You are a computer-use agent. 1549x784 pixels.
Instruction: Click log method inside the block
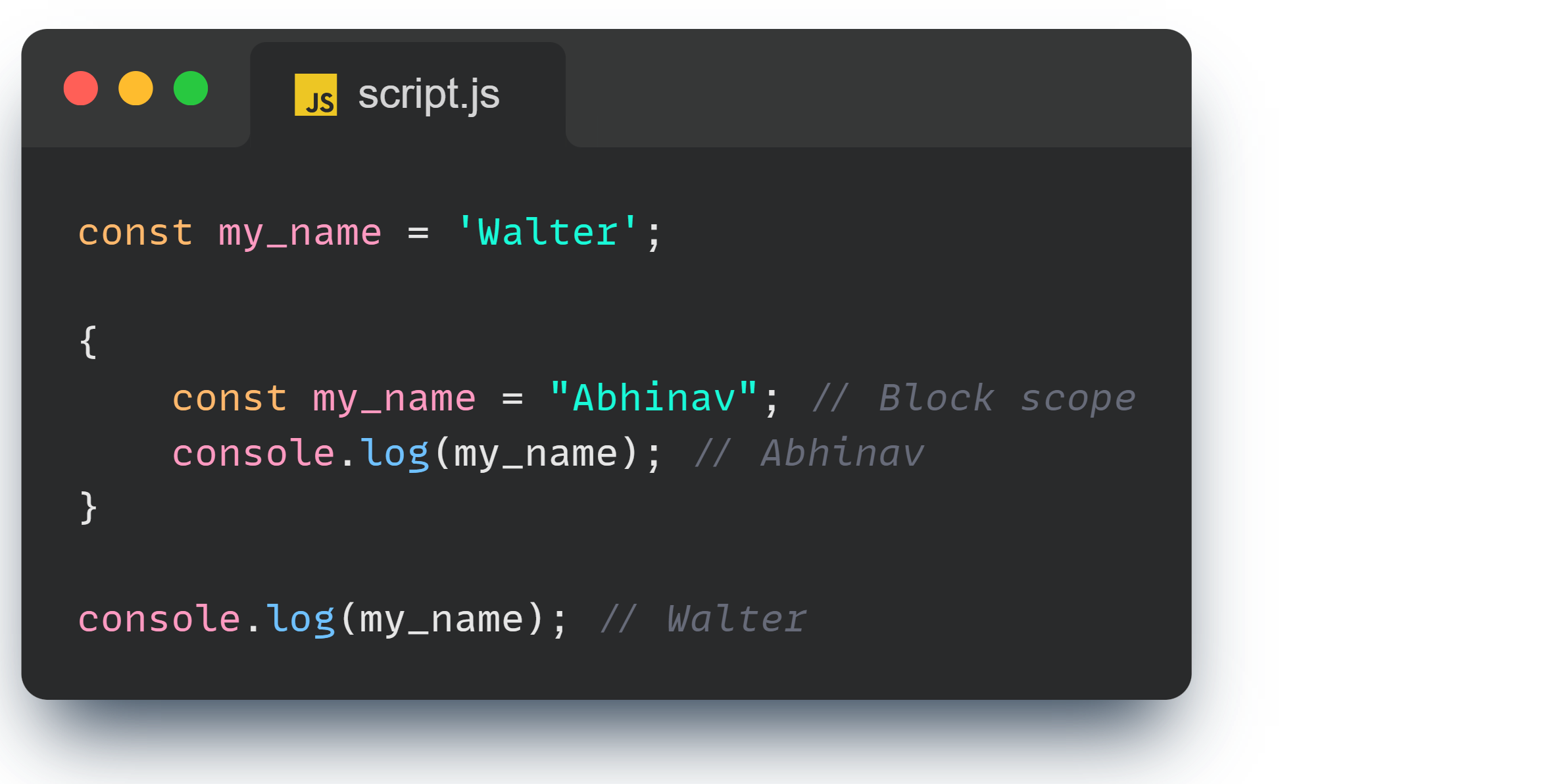pos(395,453)
